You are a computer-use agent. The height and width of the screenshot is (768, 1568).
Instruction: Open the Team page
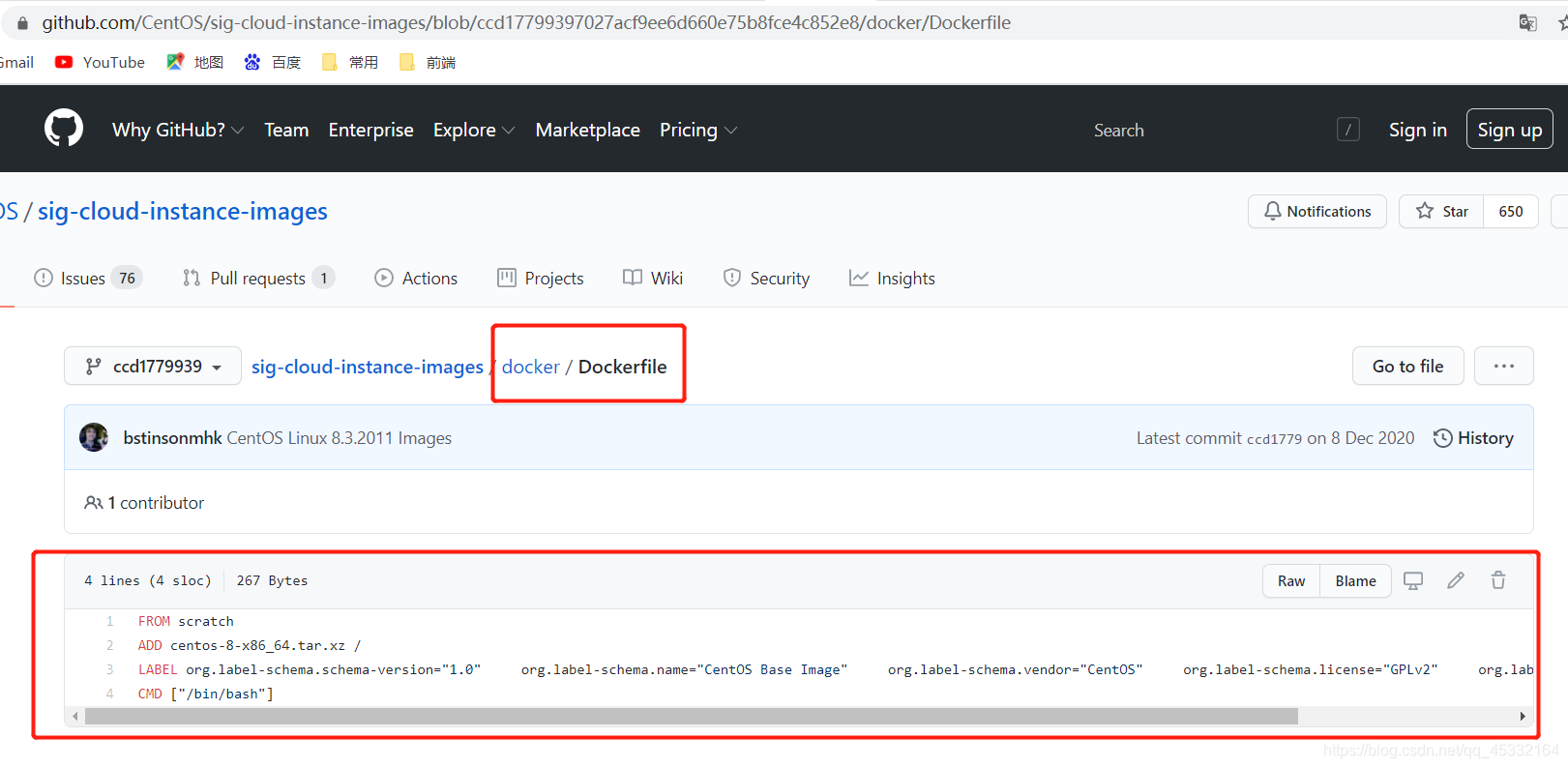point(286,130)
